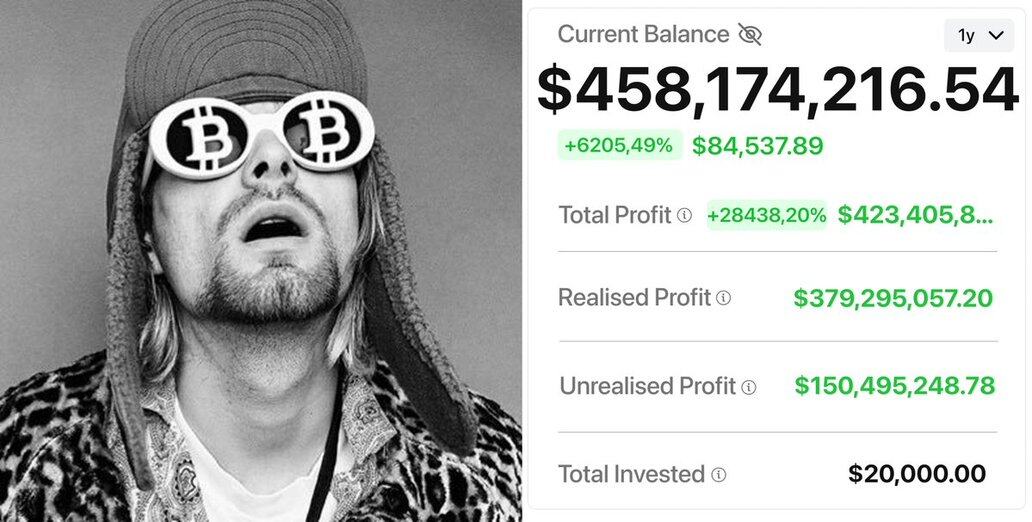Click the Total Invested row label

(631, 474)
